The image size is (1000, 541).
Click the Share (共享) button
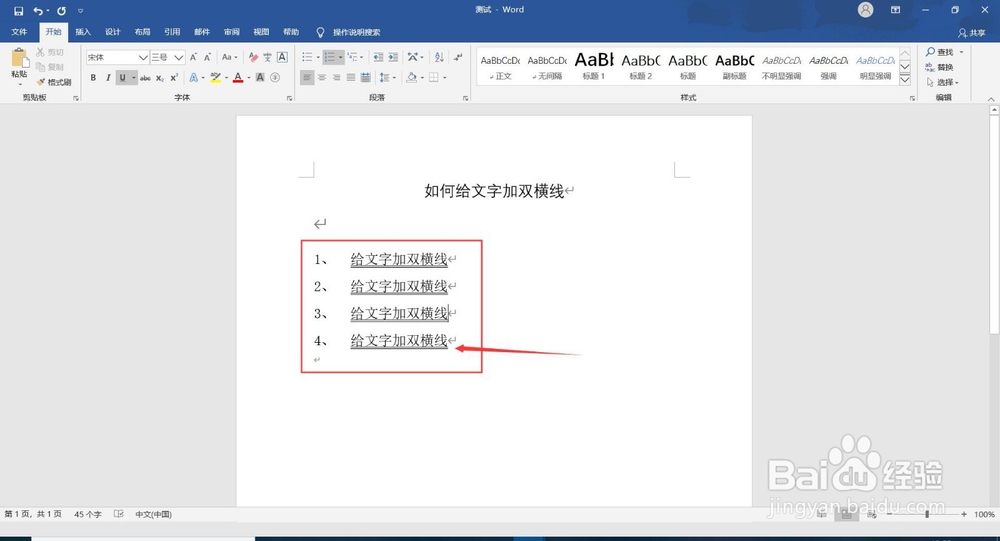point(972,33)
